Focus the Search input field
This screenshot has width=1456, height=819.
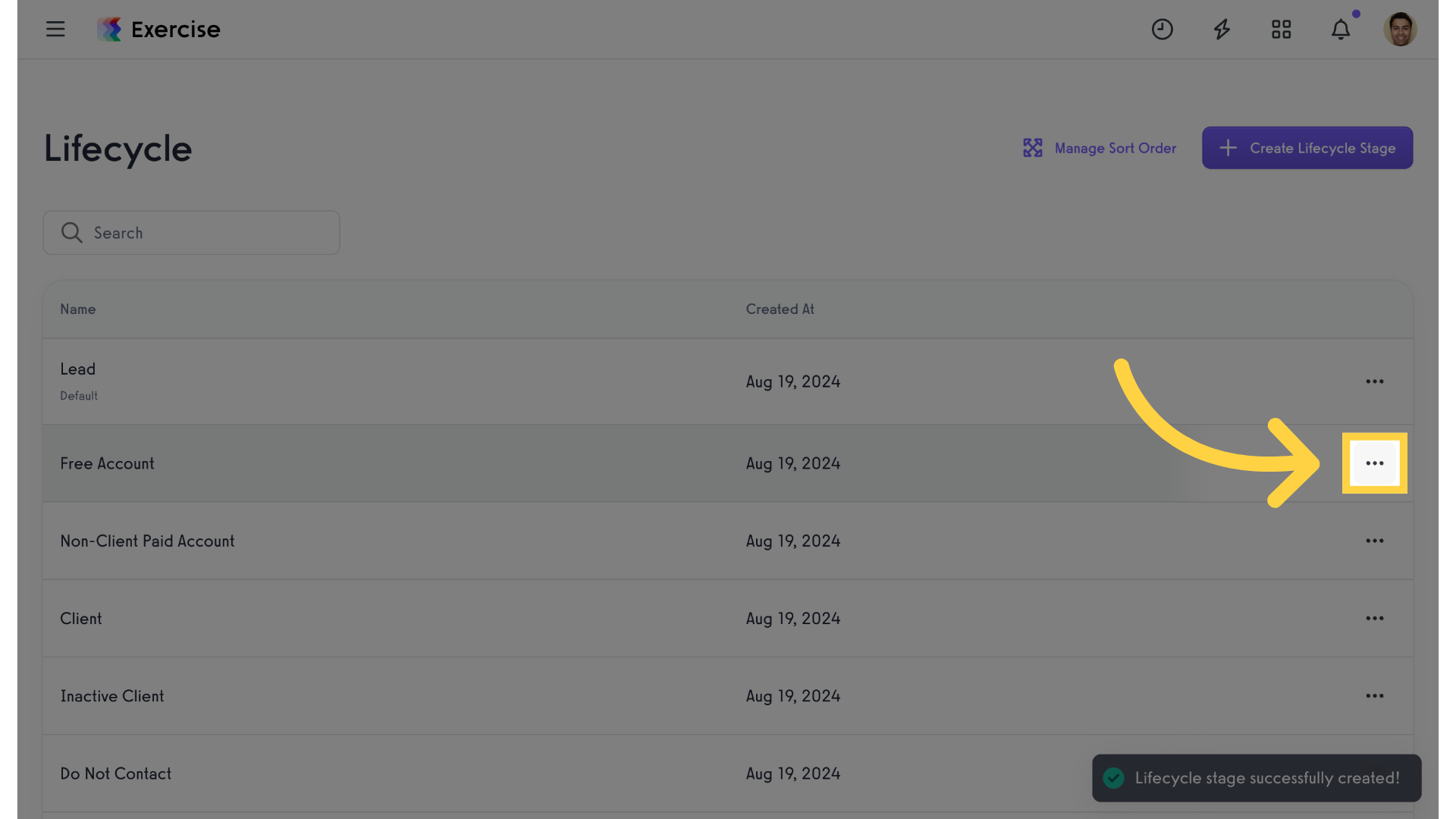(x=191, y=233)
